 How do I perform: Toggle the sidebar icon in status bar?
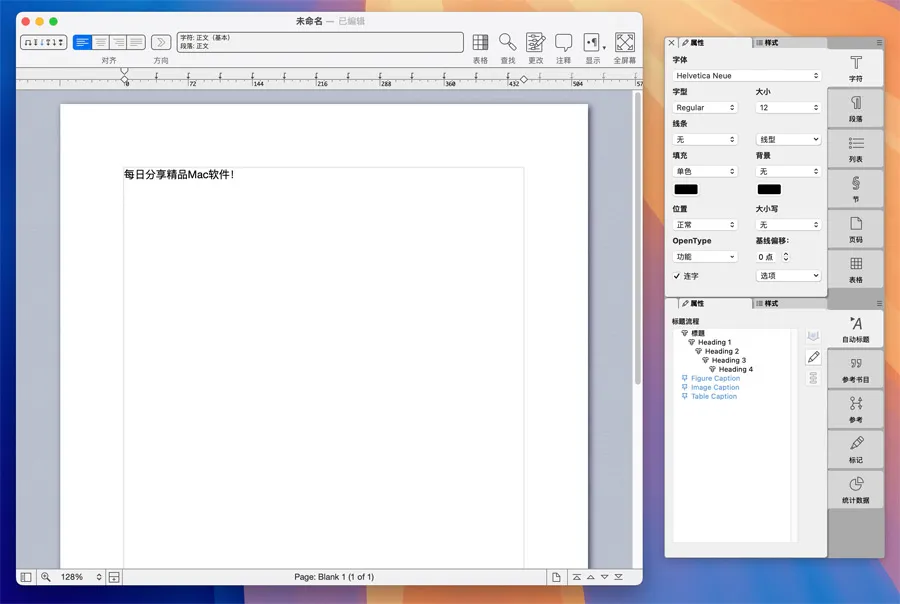coord(26,577)
